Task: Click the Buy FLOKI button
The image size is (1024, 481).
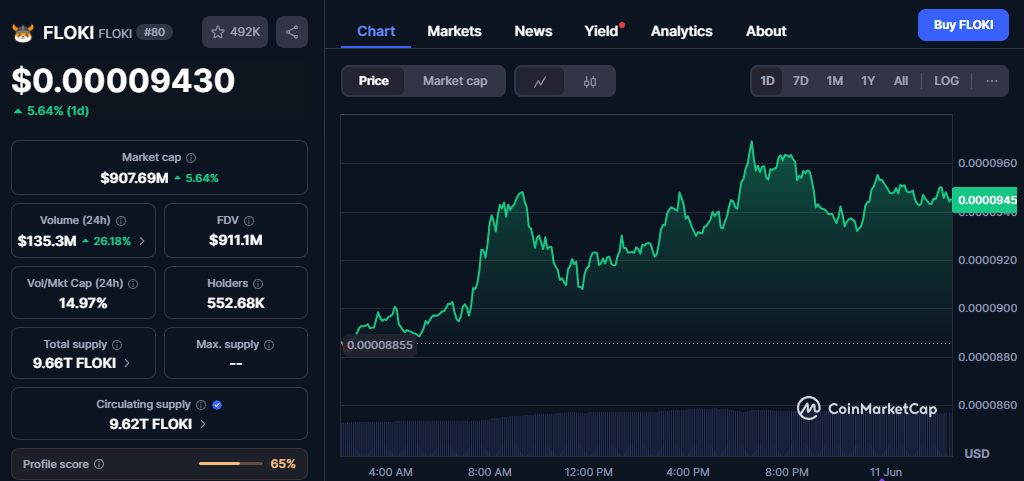Action: 963,25
